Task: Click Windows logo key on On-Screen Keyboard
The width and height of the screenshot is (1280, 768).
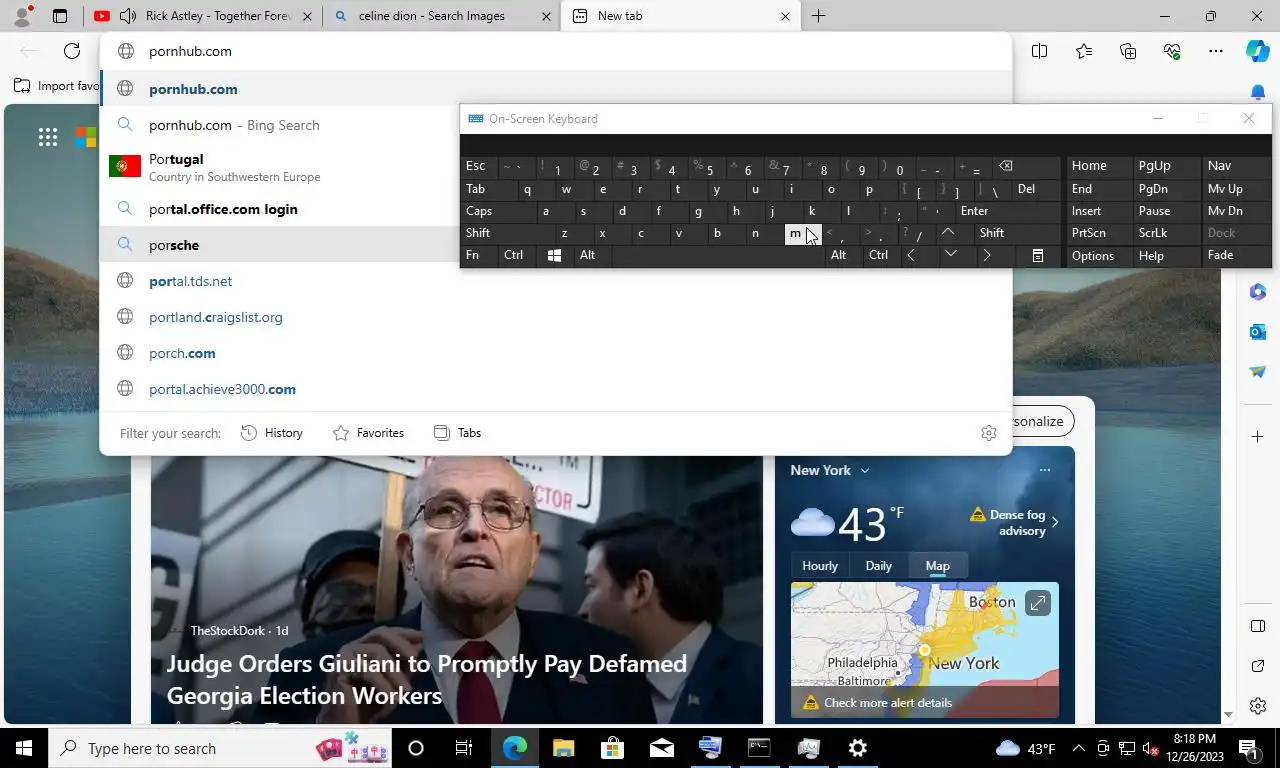Action: click(554, 255)
